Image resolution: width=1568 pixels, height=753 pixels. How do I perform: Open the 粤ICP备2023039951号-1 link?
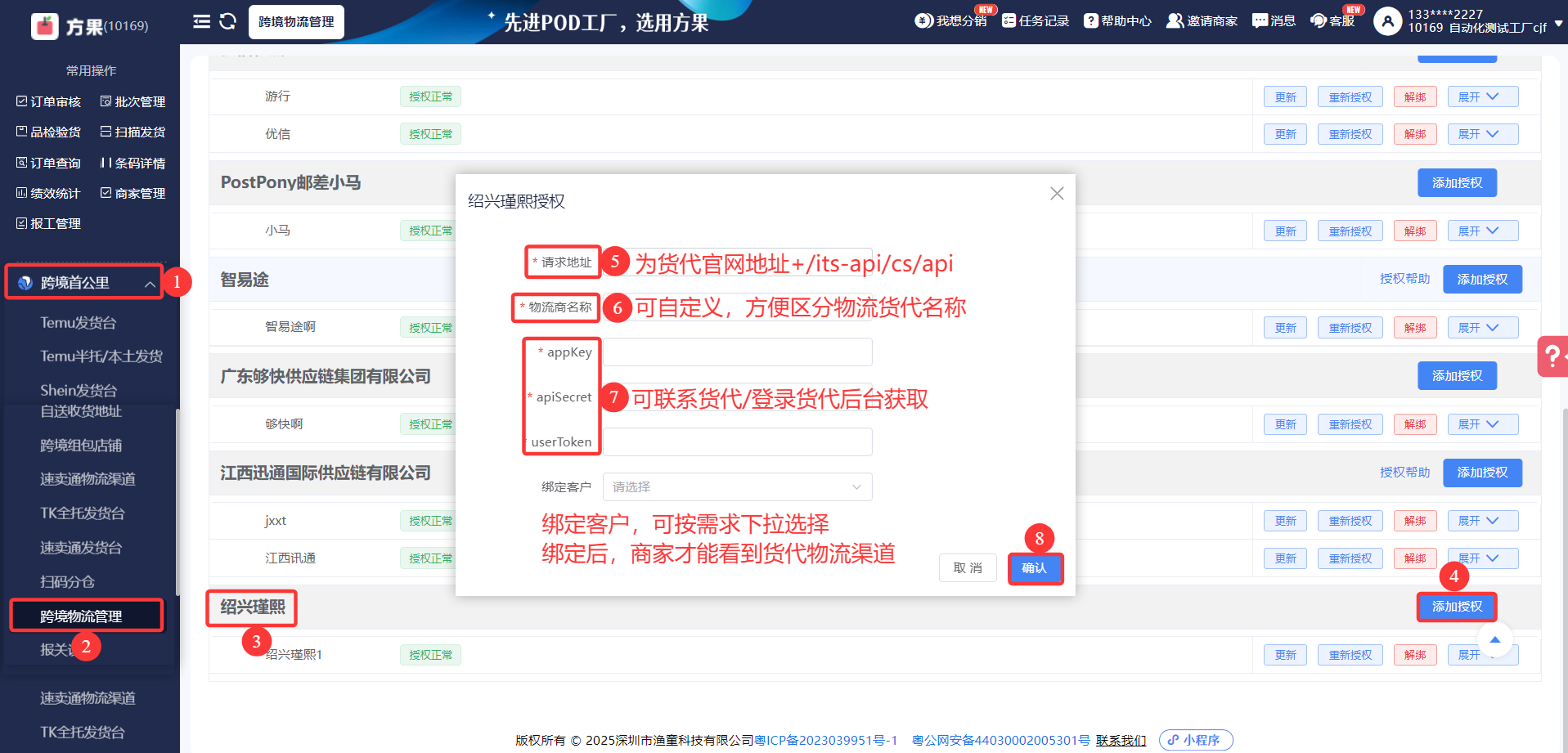click(x=825, y=740)
